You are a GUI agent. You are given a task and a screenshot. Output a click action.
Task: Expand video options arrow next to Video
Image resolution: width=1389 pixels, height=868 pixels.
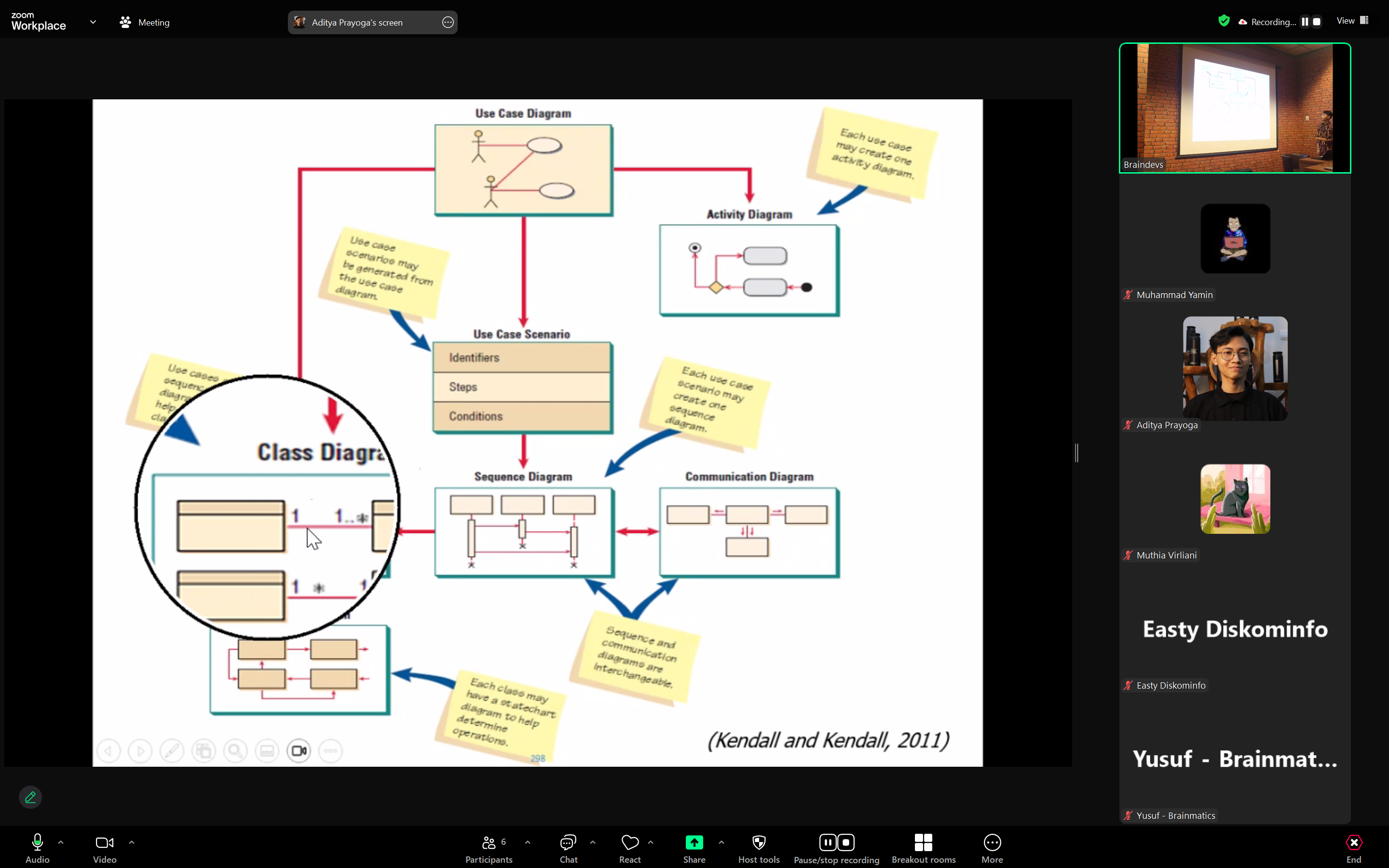click(132, 842)
